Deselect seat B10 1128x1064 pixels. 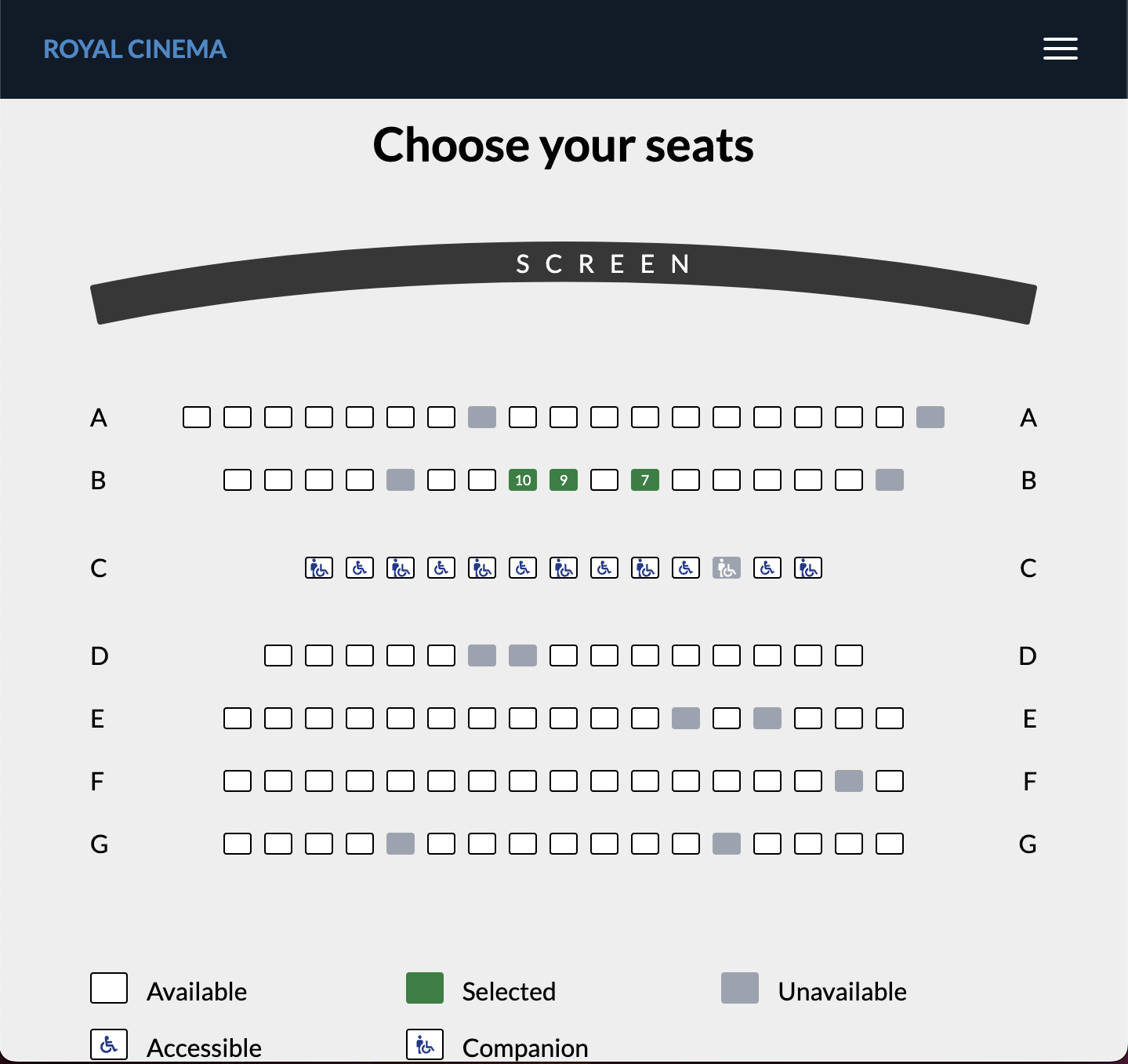[x=523, y=480]
